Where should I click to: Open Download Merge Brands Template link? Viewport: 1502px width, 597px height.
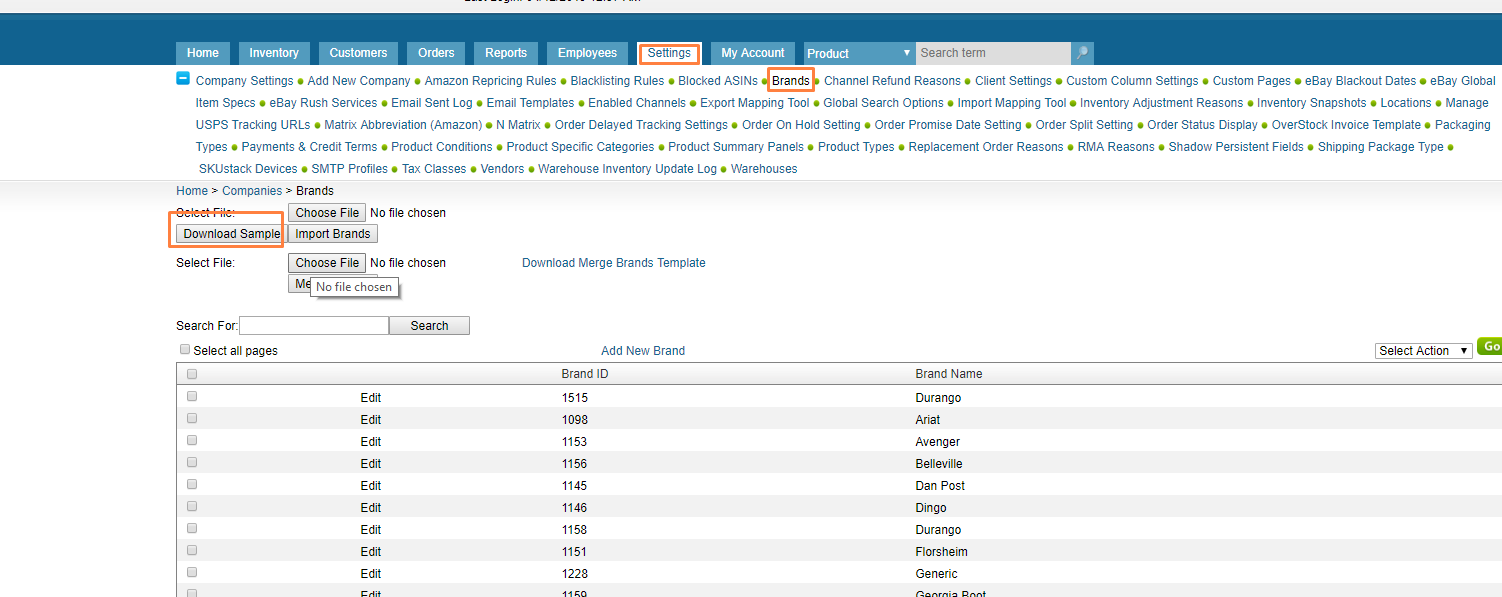coord(614,263)
